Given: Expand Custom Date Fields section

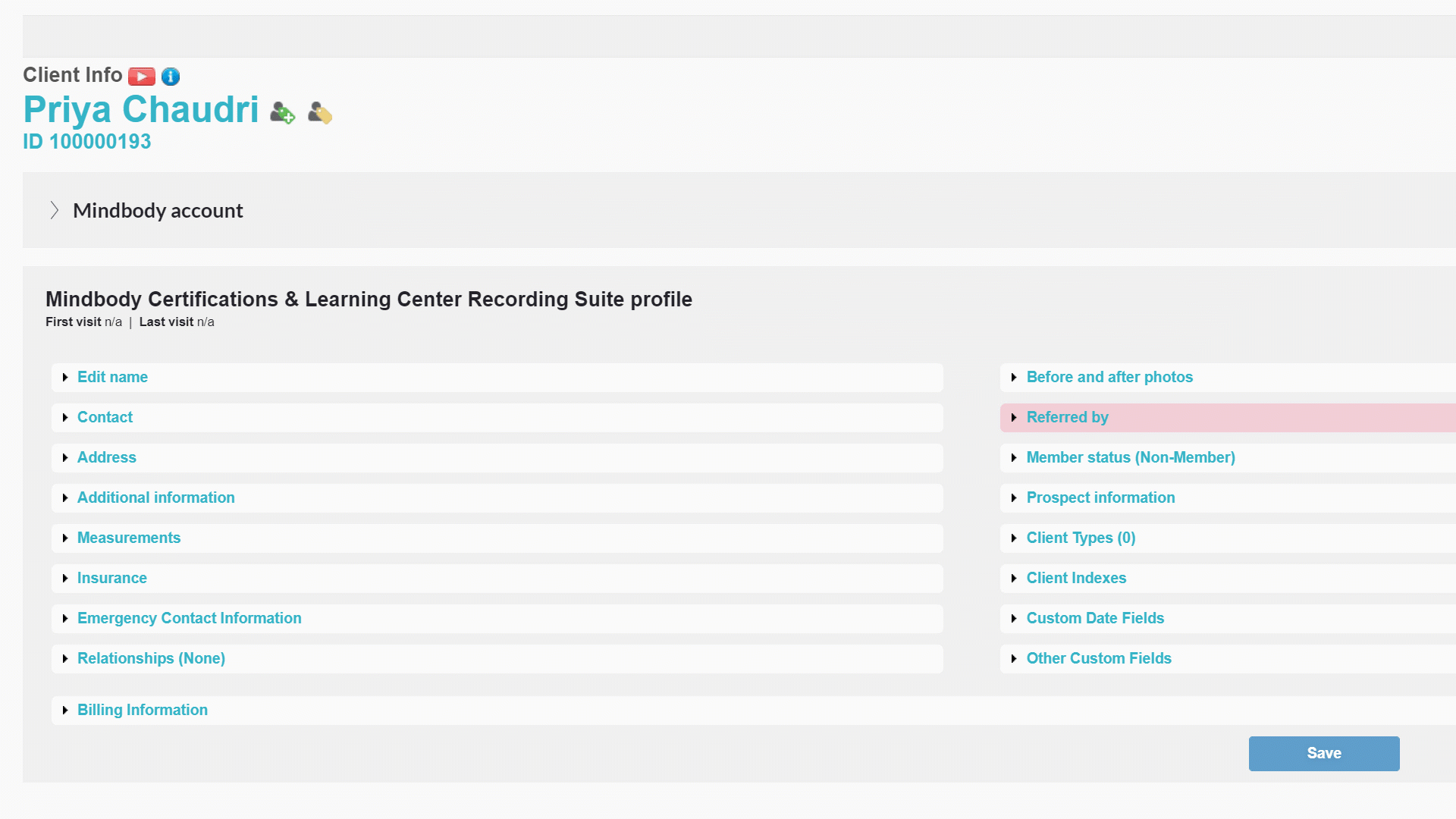Looking at the screenshot, I should pyautogui.click(x=1228, y=619).
